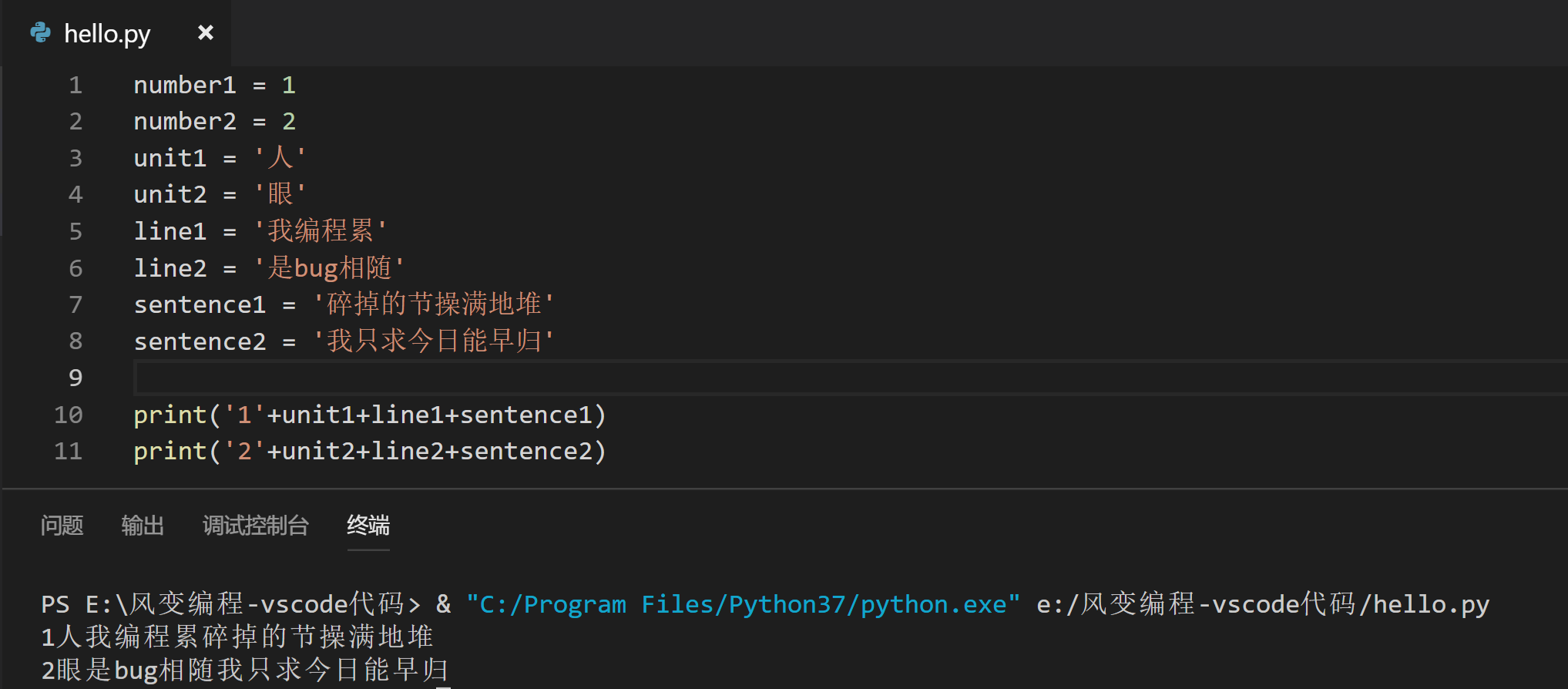
Task: Click terminal output line starting with 1人
Action: [237, 637]
